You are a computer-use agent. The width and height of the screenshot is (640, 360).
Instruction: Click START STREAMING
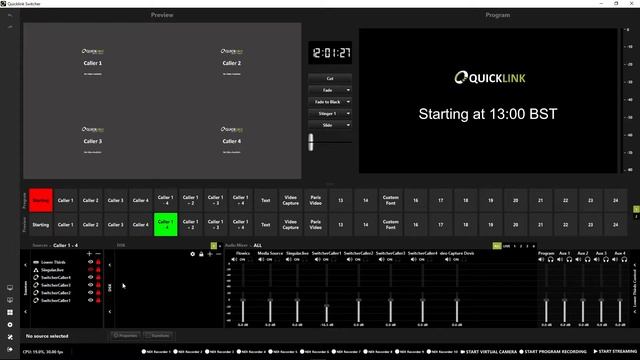click(x=615, y=351)
